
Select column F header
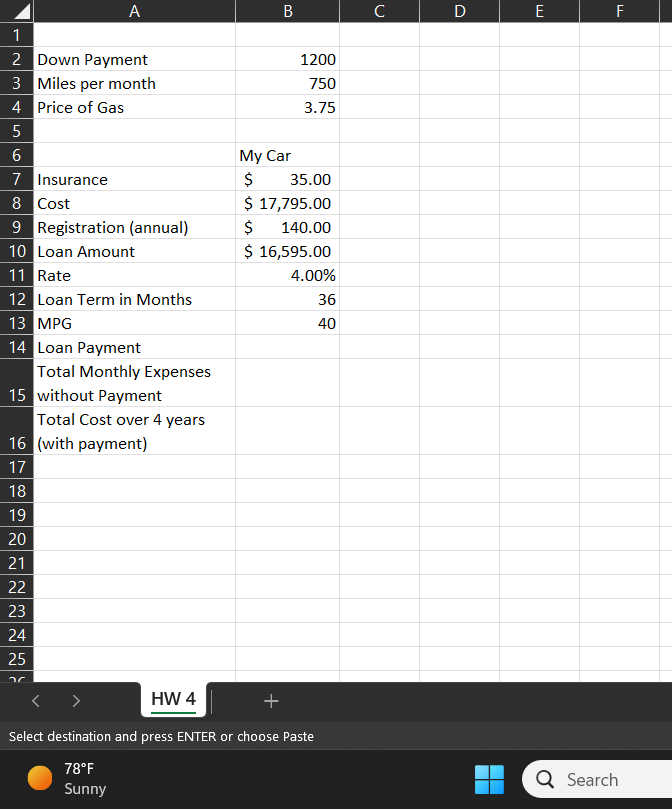click(x=619, y=11)
